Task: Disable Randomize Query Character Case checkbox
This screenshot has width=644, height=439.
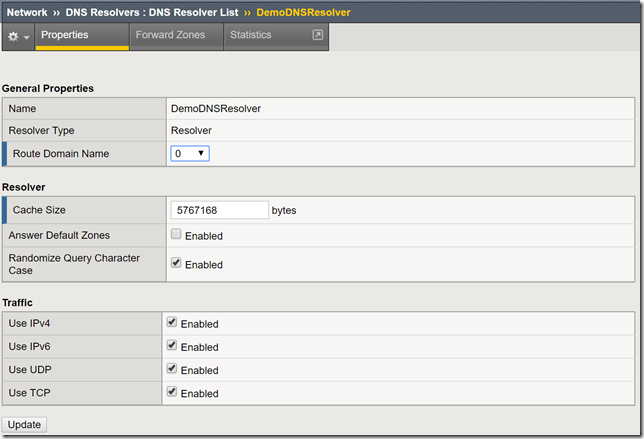Action: click(176, 263)
